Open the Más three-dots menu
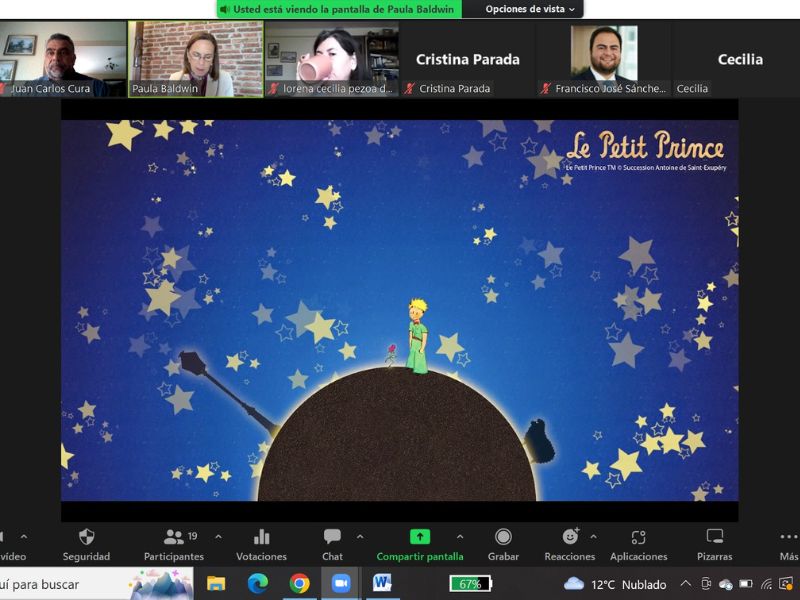Screen dimensions: 800x600 (x=789, y=537)
